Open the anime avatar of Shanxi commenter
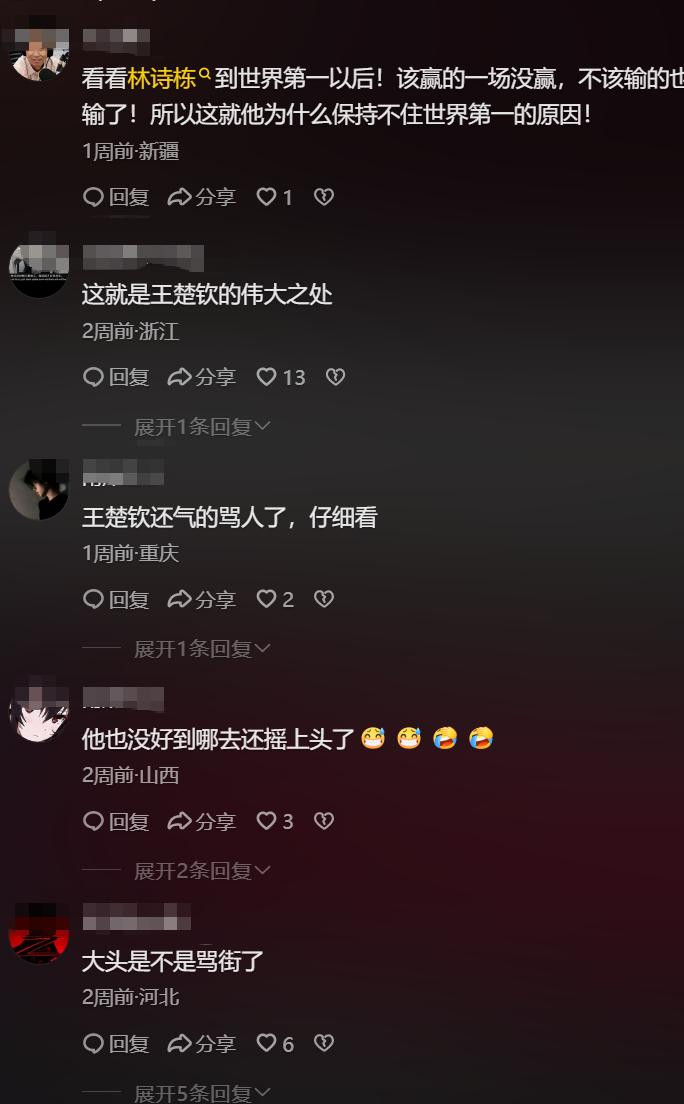684x1104 pixels. tap(39, 712)
